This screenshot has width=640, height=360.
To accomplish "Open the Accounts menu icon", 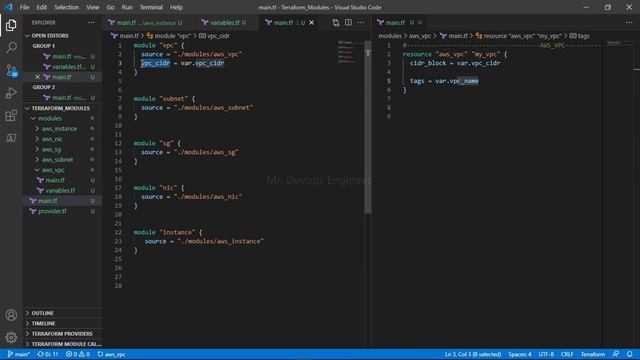I will pos(11,315).
